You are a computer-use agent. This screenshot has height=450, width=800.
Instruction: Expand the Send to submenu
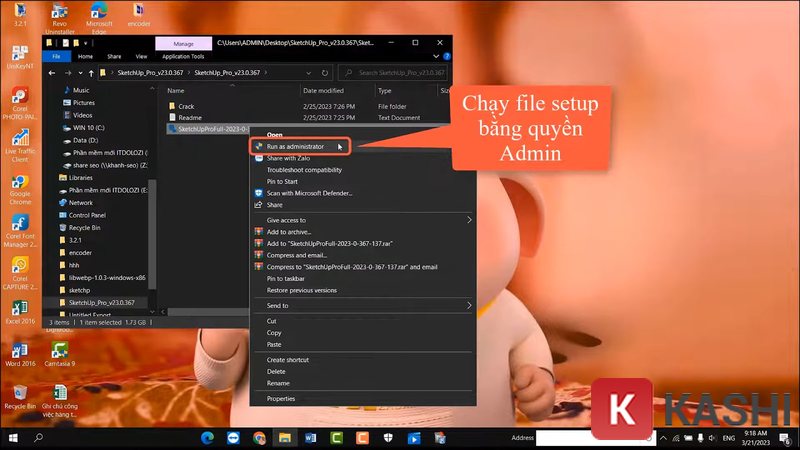click(363, 305)
